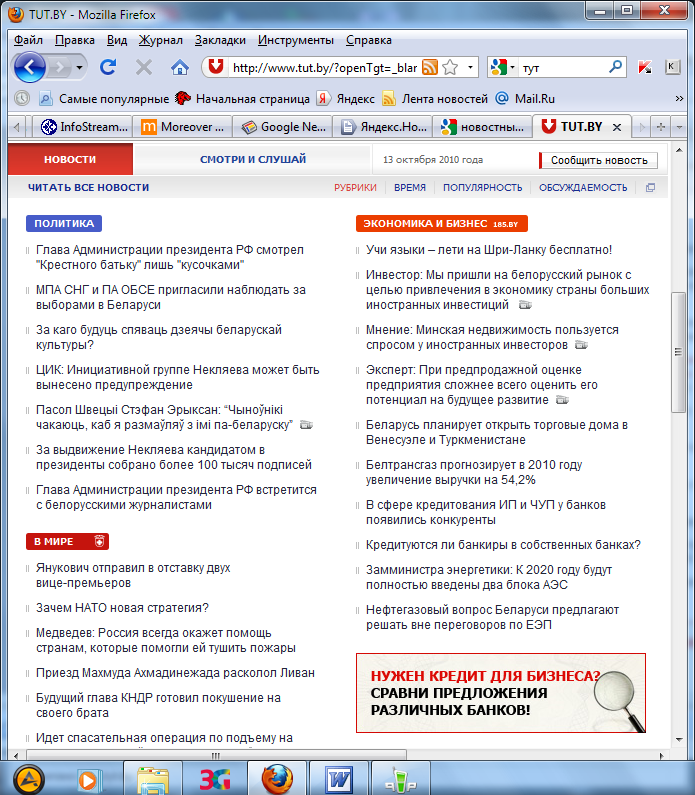The image size is (695, 795).
Task: Start search with the magnifier icon
Action: (615, 66)
